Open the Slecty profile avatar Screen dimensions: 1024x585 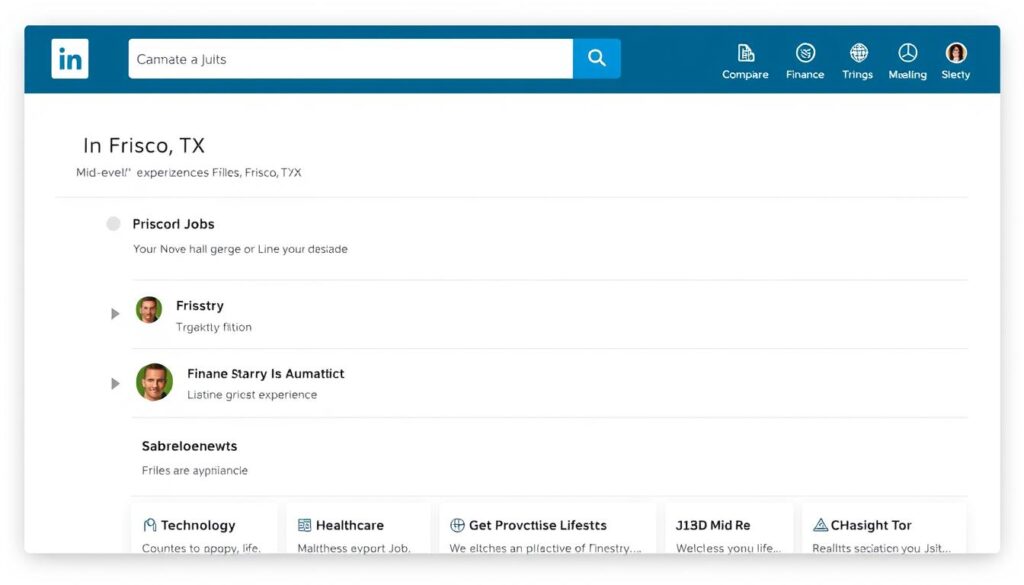coord(956,53)
